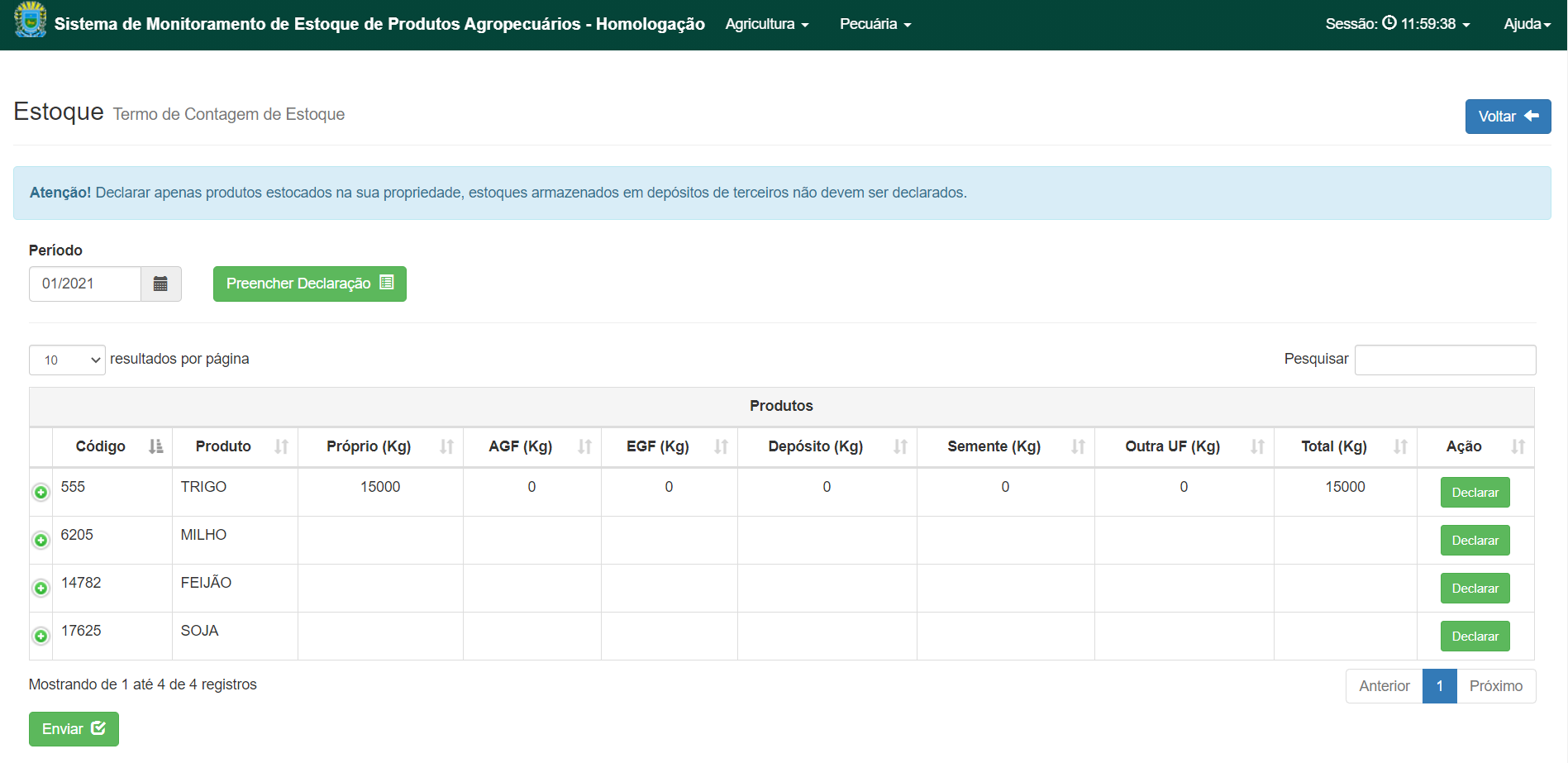Click the TRIGO product name
Screen dimensions: 1568x763
pyautogui.click(x=203, y=487)
